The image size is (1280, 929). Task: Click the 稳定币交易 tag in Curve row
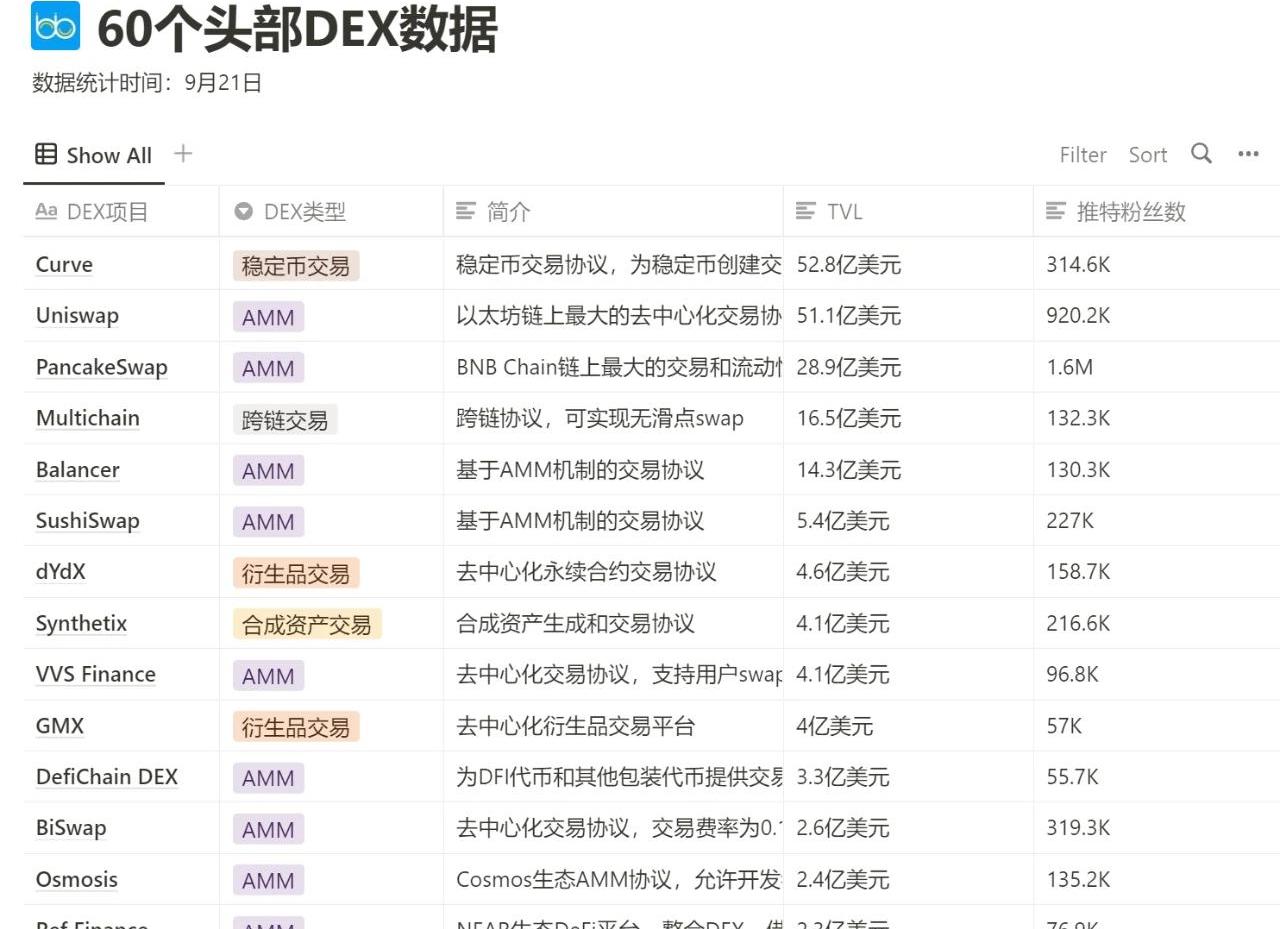pos(296,266)
